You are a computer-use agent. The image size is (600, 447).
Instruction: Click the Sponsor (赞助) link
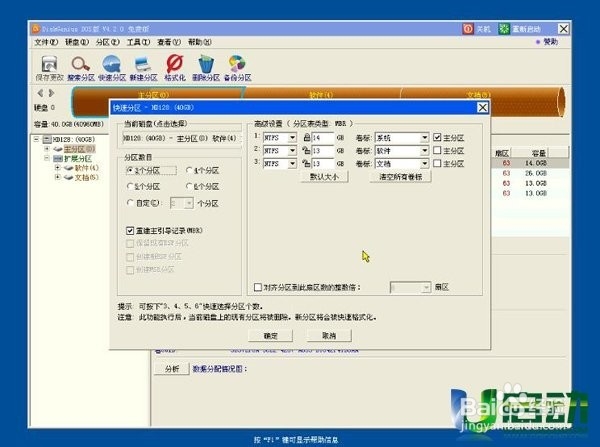[x=551, y=42]
